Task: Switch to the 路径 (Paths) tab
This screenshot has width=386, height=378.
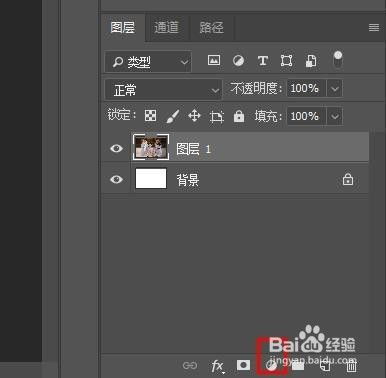Action: pyautogui.click(x=211, y=28)
